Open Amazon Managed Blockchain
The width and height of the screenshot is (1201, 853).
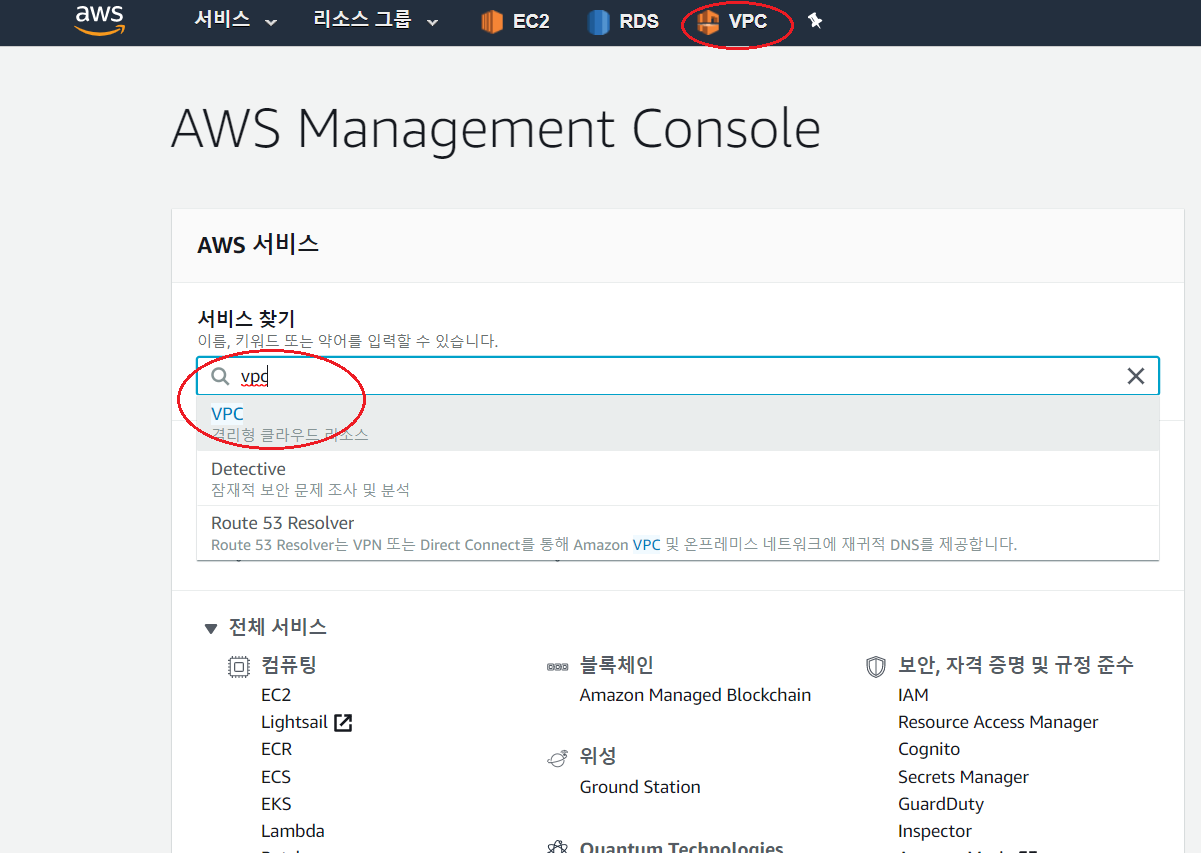pos(695,695)
